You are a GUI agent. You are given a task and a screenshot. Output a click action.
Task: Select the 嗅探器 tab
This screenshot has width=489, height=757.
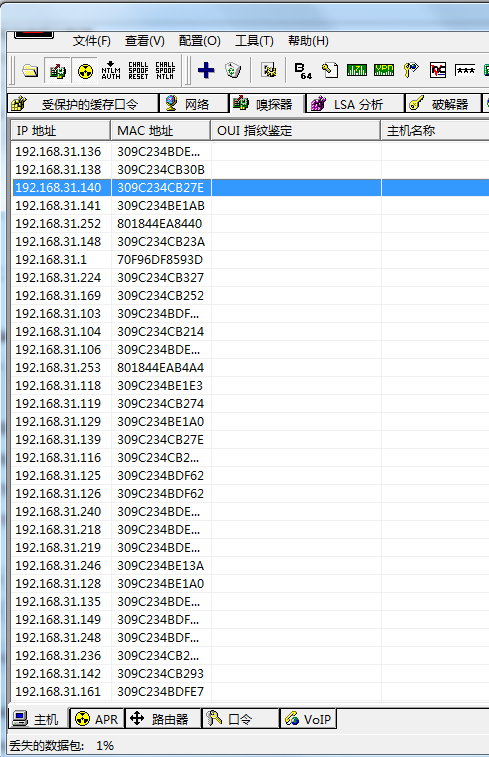point(267,104)
